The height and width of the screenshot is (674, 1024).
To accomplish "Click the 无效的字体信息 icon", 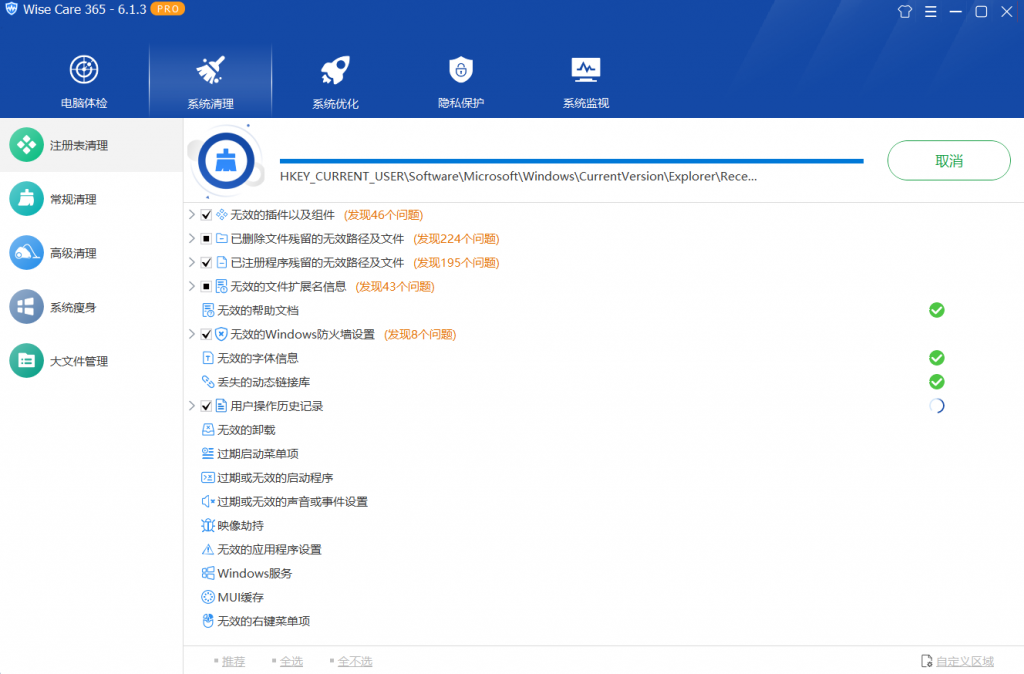I will pos(208,358).
